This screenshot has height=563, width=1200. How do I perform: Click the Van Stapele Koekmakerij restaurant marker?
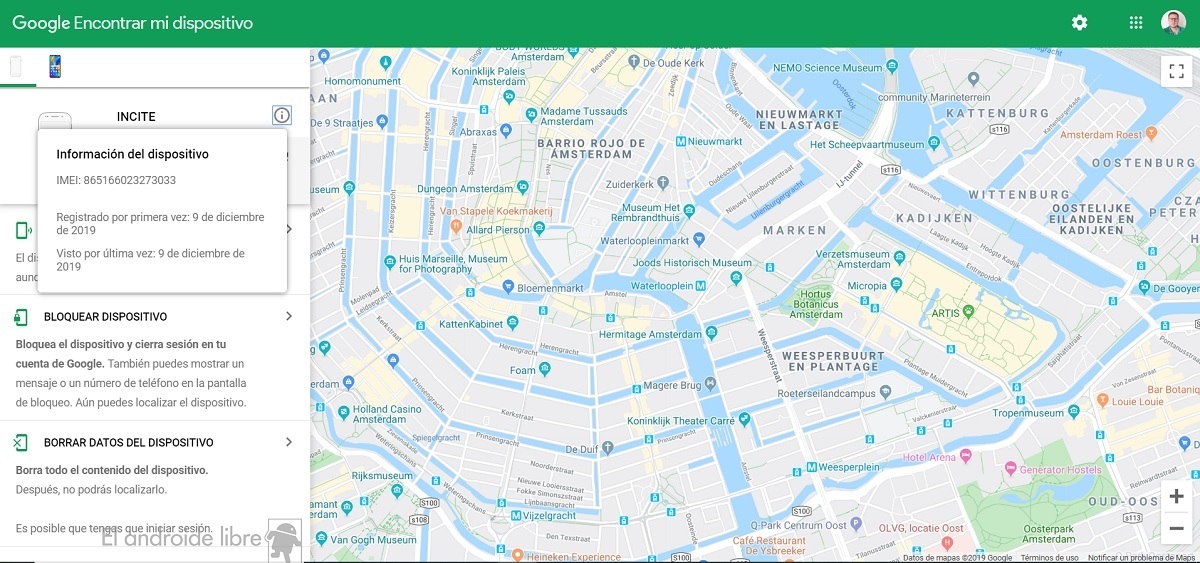pyautogui.click(x=454, y=227)
